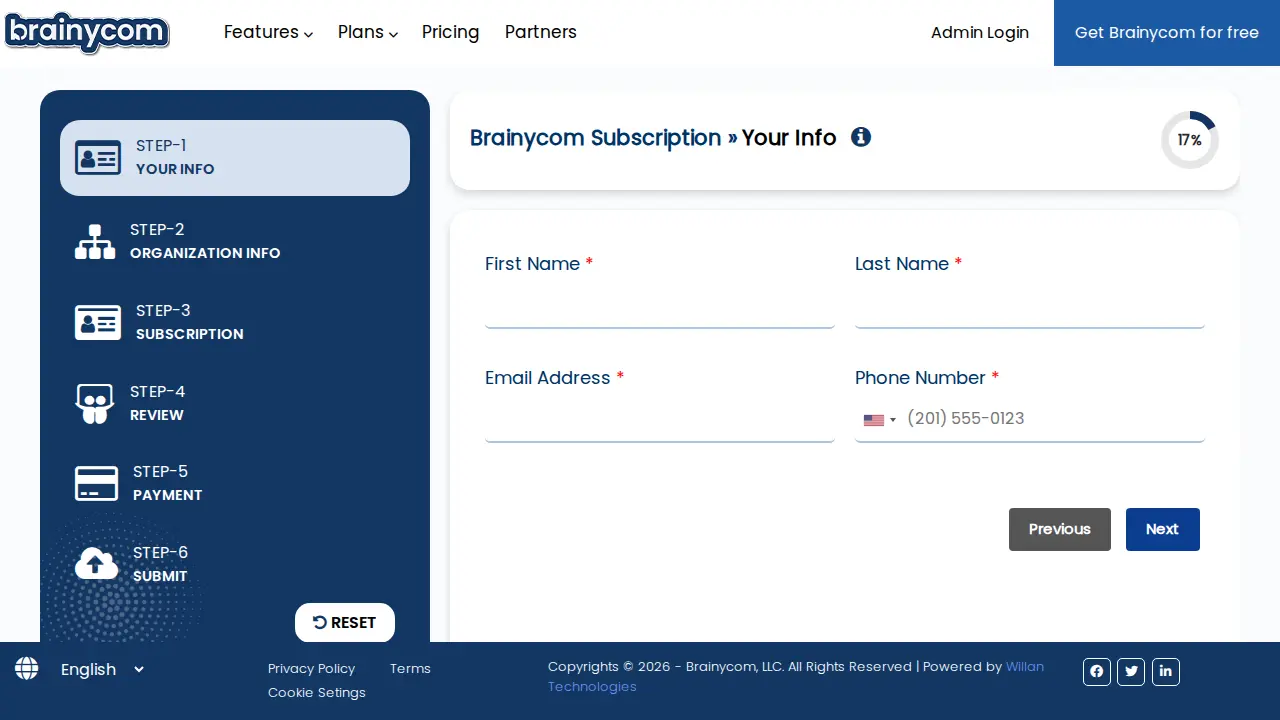Click the 17% progress circle
The height and width of the screenshot is (720, 1280).
tap(1190, 140)
